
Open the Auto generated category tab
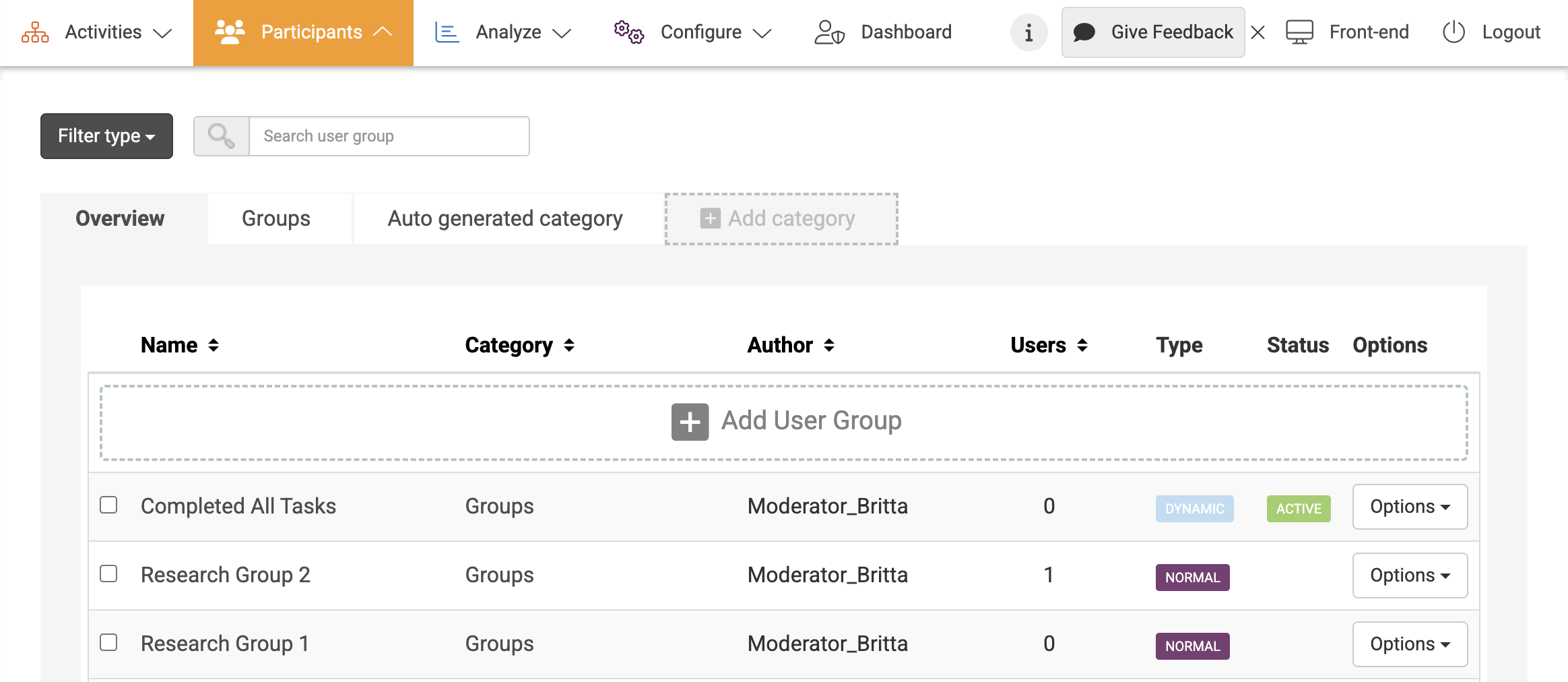click(504, 219)
